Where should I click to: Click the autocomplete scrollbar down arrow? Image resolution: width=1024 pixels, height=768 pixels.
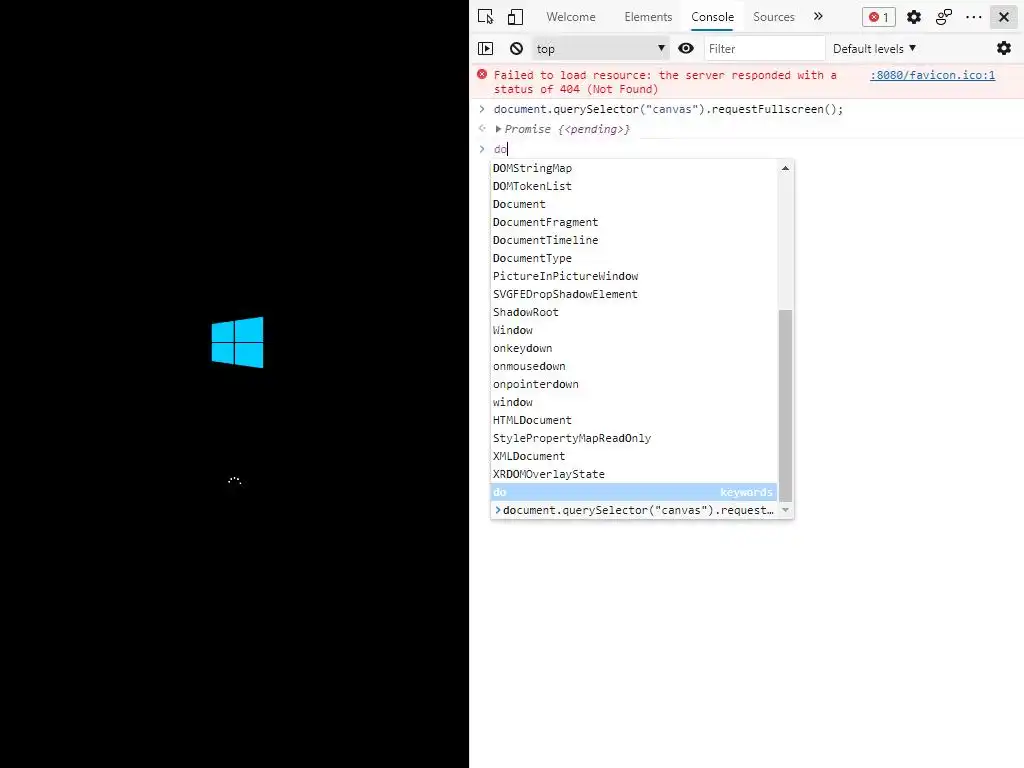coord(786,510)
